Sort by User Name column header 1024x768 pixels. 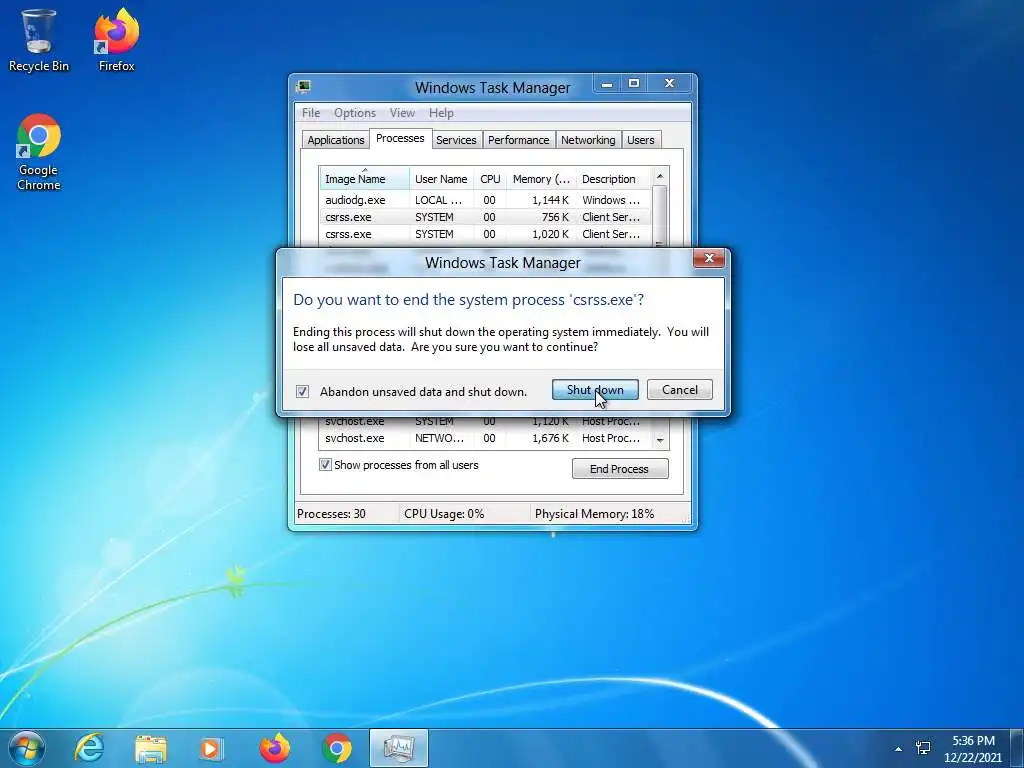click(441, 178)
